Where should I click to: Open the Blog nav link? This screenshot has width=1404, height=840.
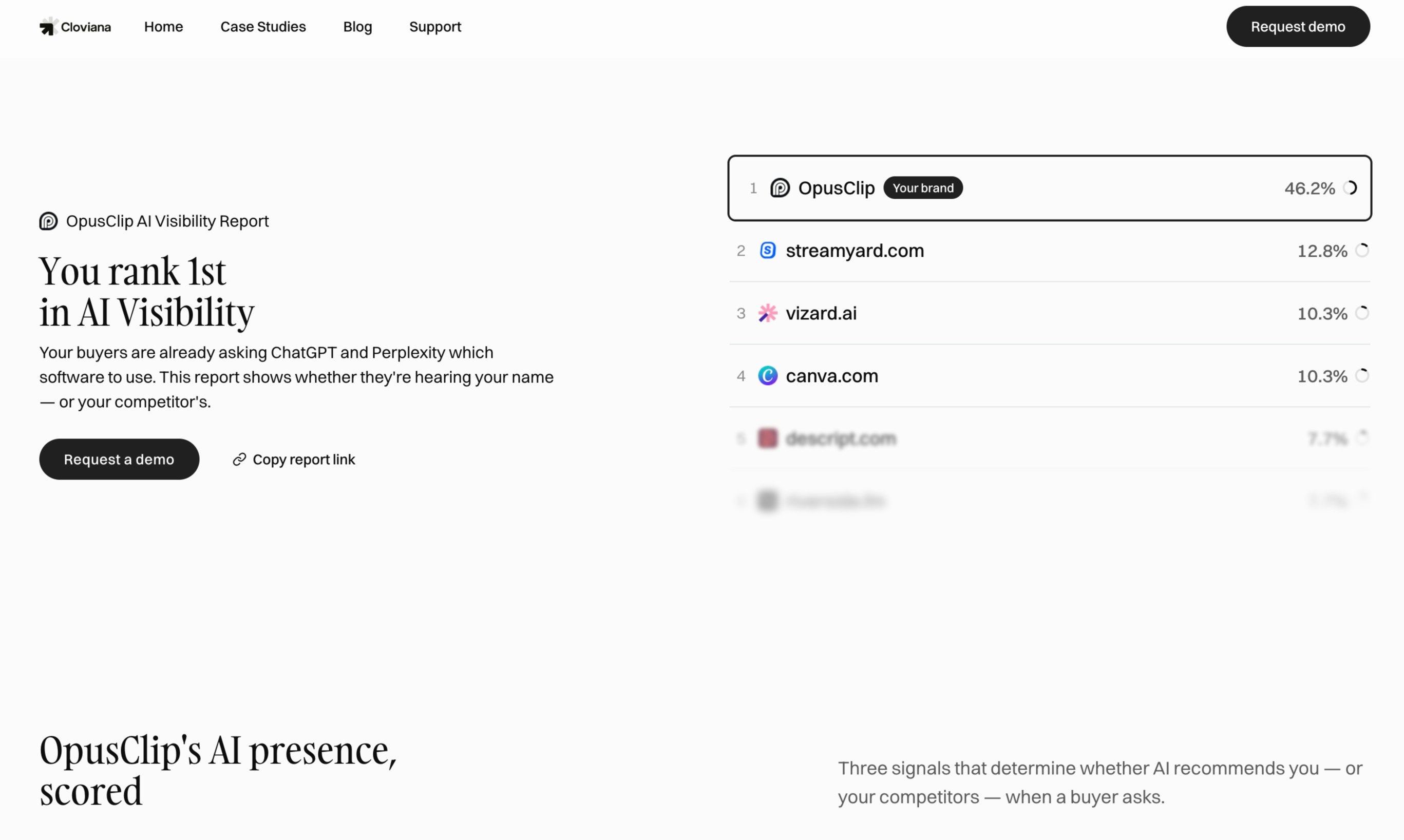click(x=358, y=27)
